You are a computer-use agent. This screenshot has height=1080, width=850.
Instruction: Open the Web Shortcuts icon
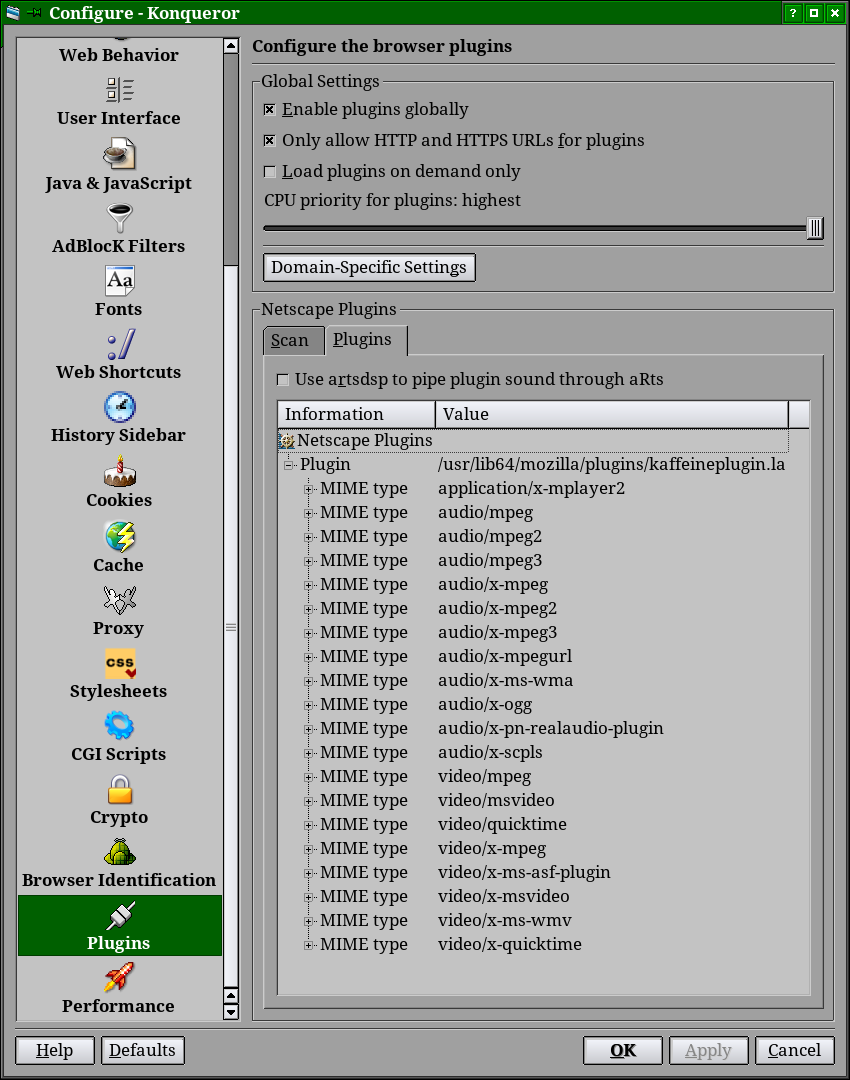pyautogui.click(x=121, y=344)
